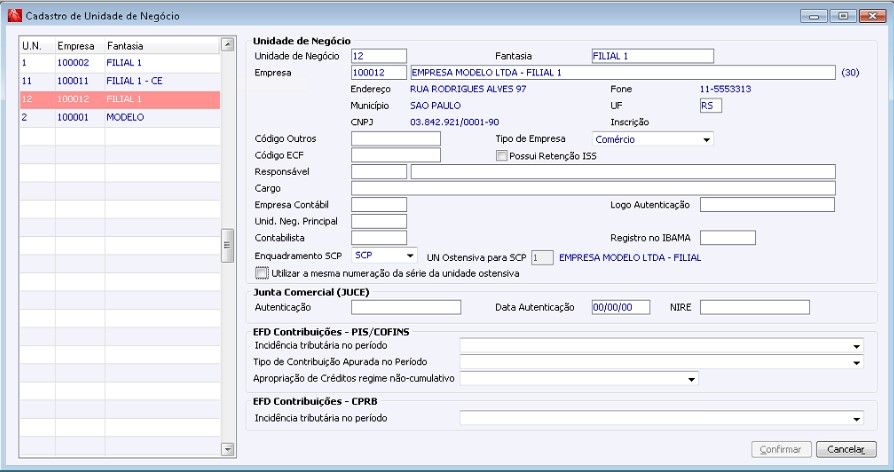This screenshot has width=894, height=472.
Task: Focus JUCE Autenticação field
Action: 405,307
